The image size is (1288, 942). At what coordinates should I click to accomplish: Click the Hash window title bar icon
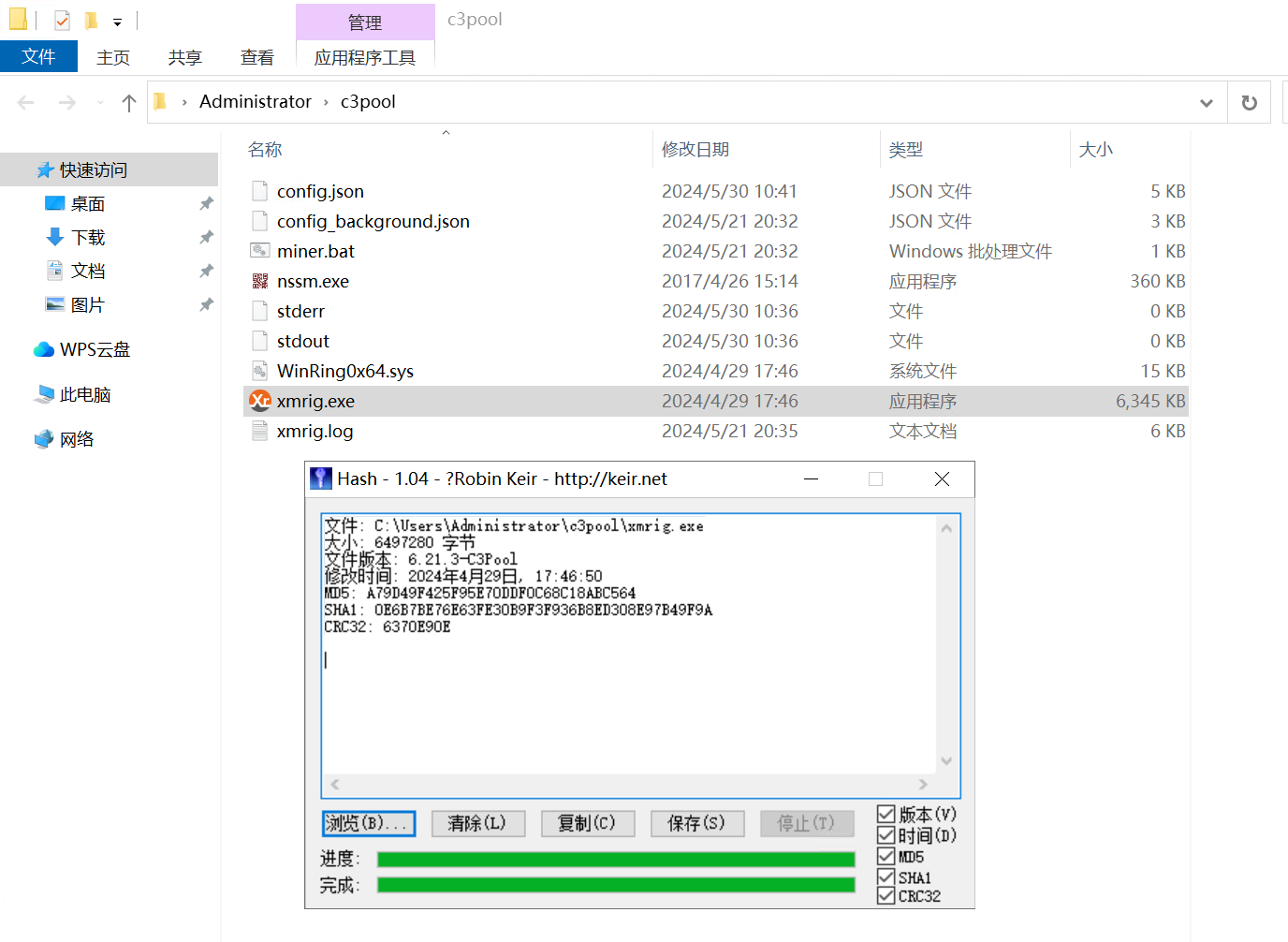[x=321, y=478]
